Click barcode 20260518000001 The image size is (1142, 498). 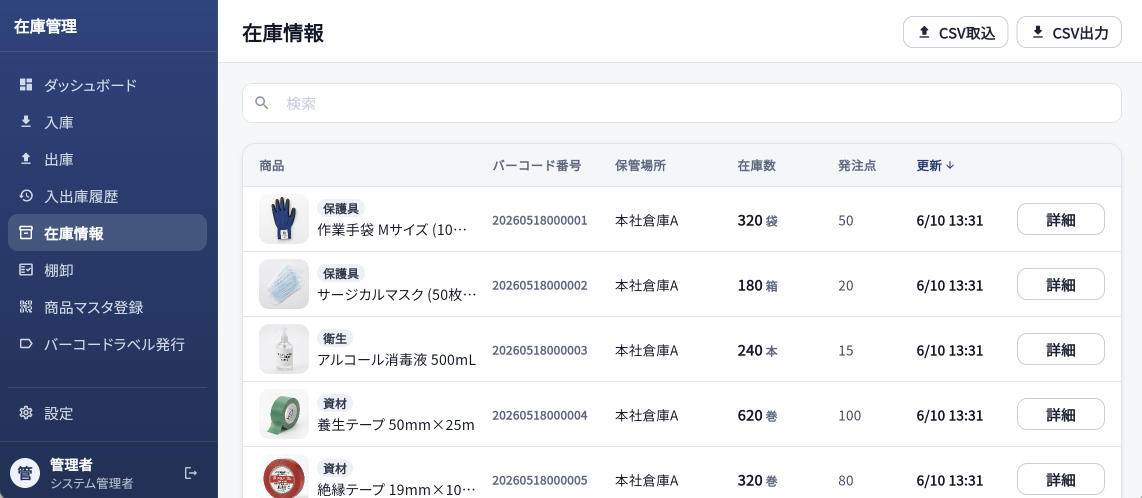click(x=540, y=220)
